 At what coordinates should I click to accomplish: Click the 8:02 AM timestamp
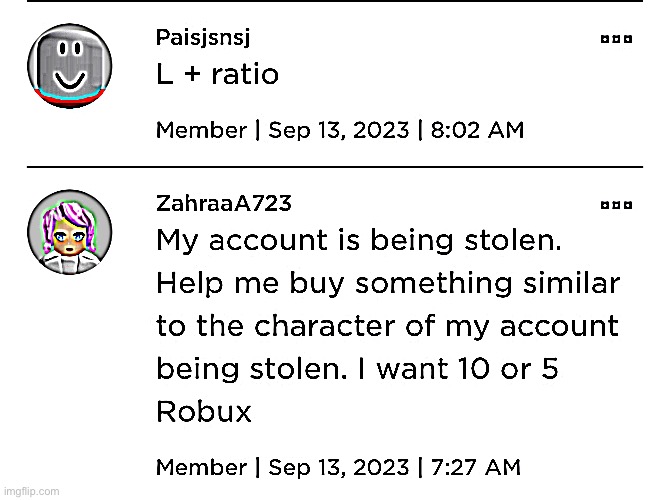476,131
